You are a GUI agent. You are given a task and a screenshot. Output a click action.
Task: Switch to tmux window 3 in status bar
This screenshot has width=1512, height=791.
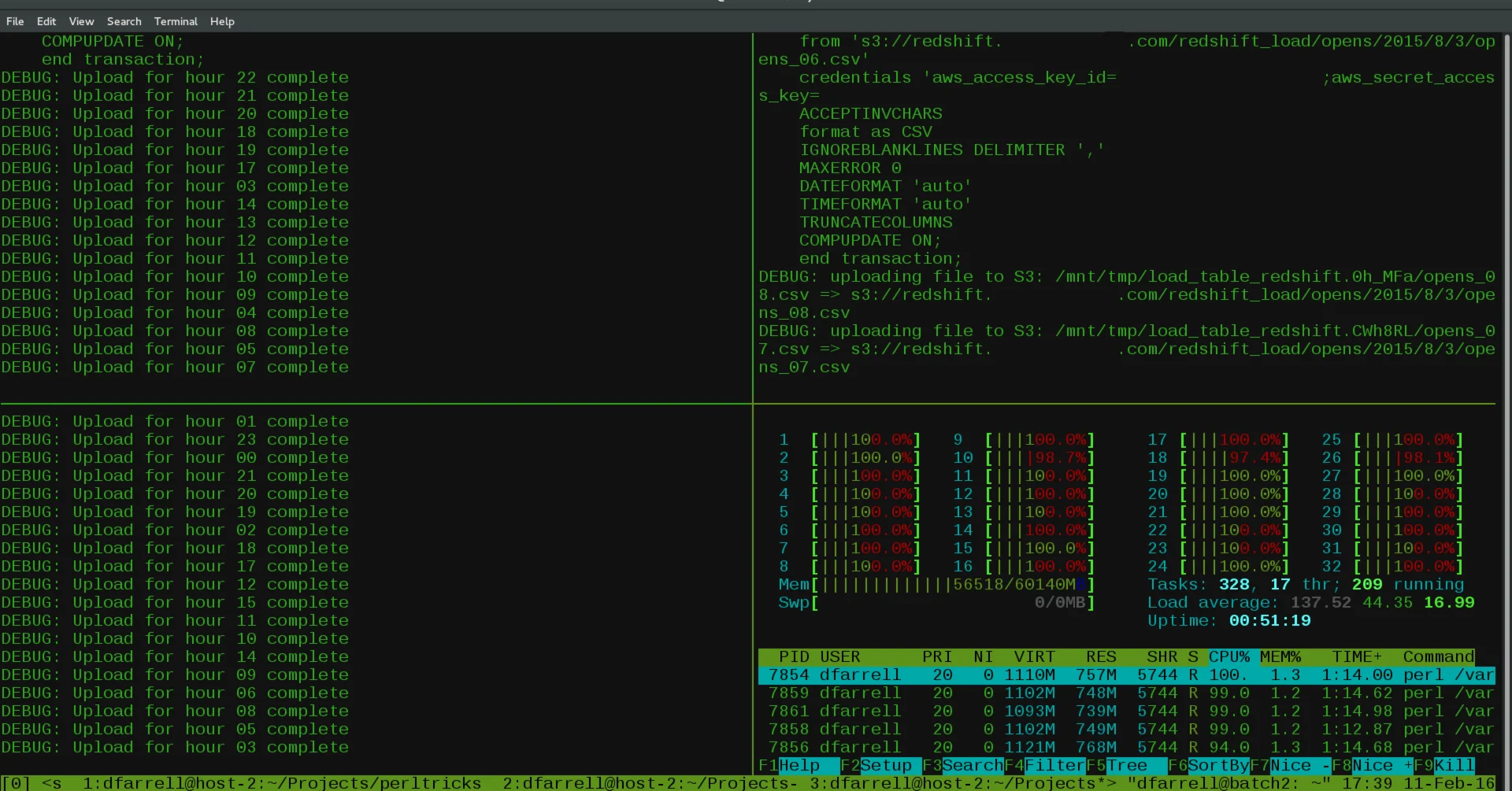click(957, 784)
